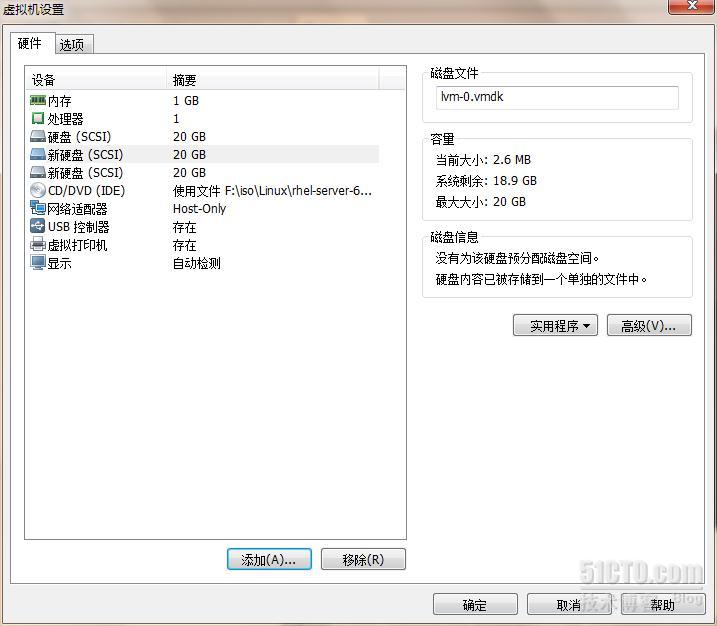Click the icon of 硬盘 (SCSI) row
The height and width of the screenshot is (626, 717).
37,136
